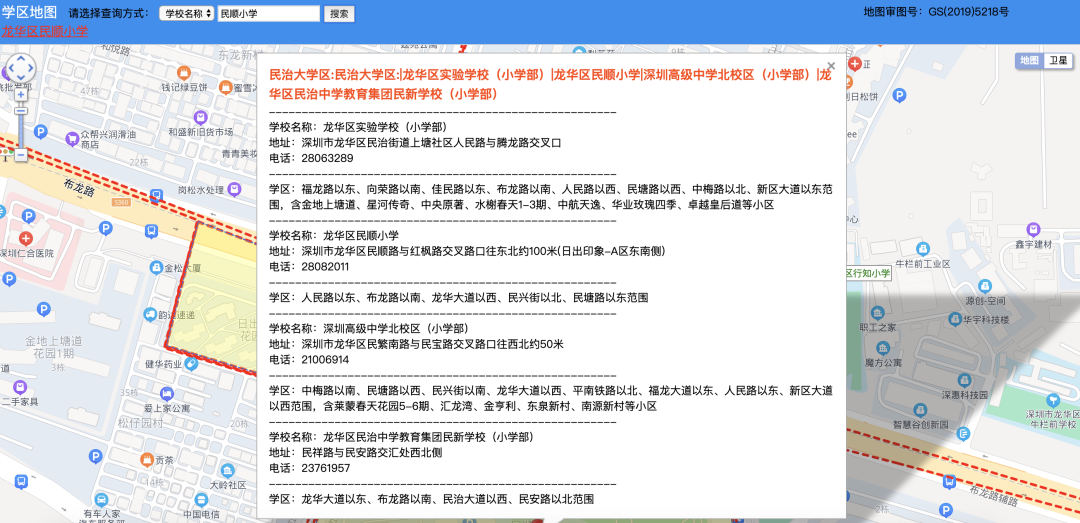Click the pan up arrow on map control
Viewport: 1080px width, 523px height.
(x=21, y=60)
